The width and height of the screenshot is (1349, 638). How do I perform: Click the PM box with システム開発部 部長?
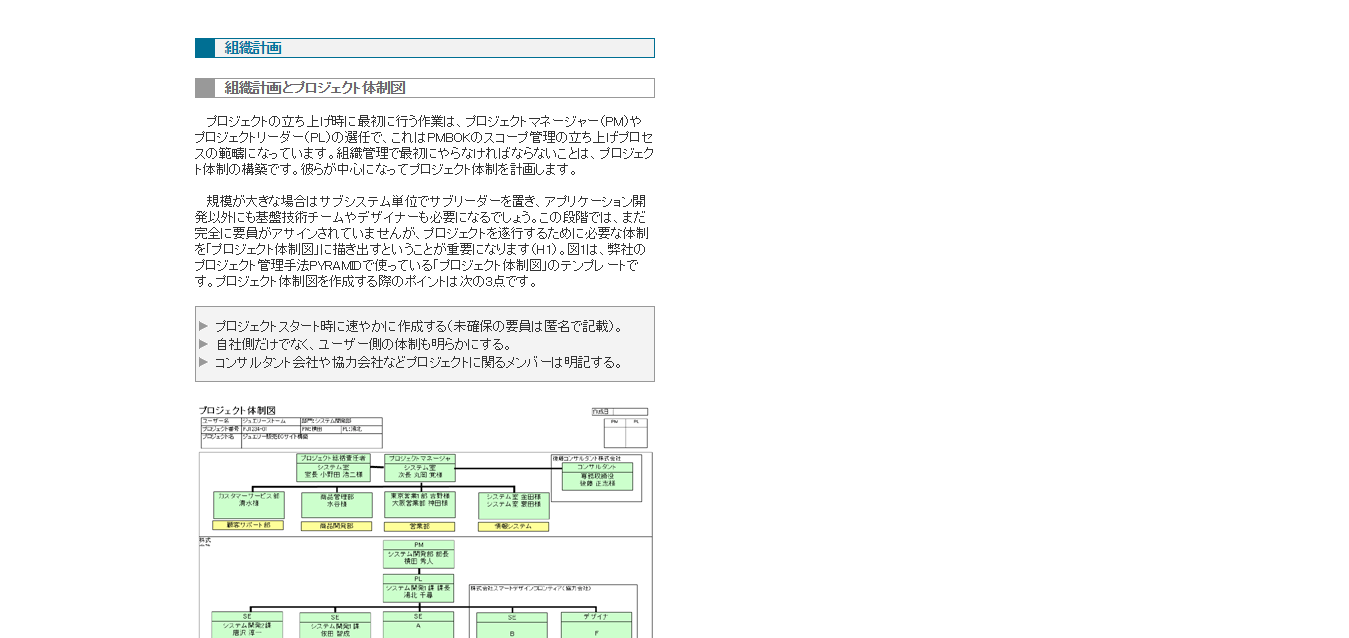tap(418, 555)
